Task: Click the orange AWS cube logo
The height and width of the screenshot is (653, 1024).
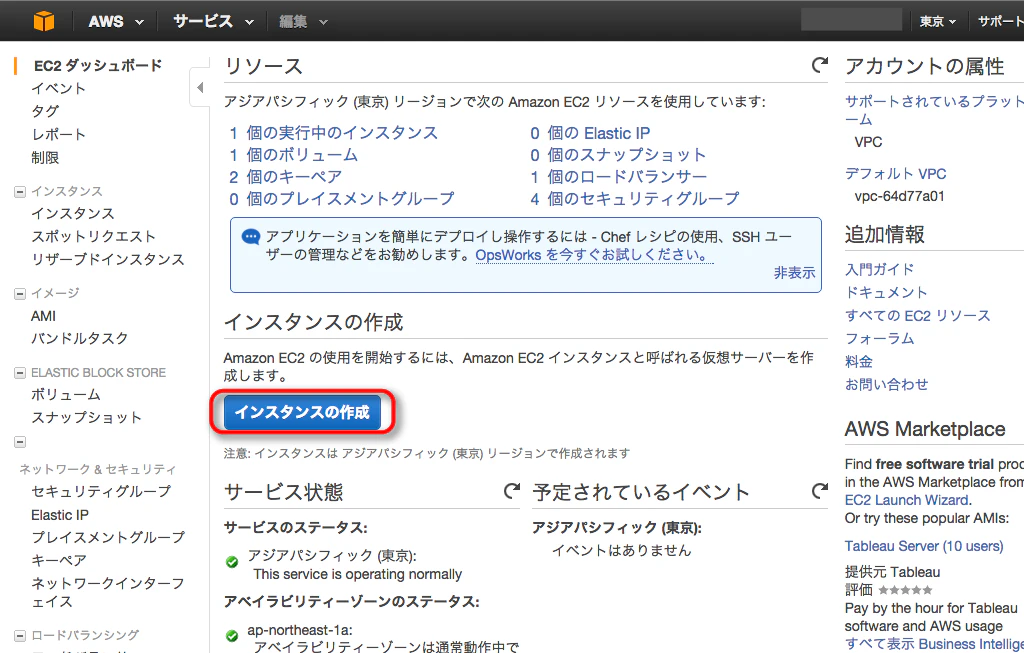Action: pyautogui.click(x=44, y=21)
